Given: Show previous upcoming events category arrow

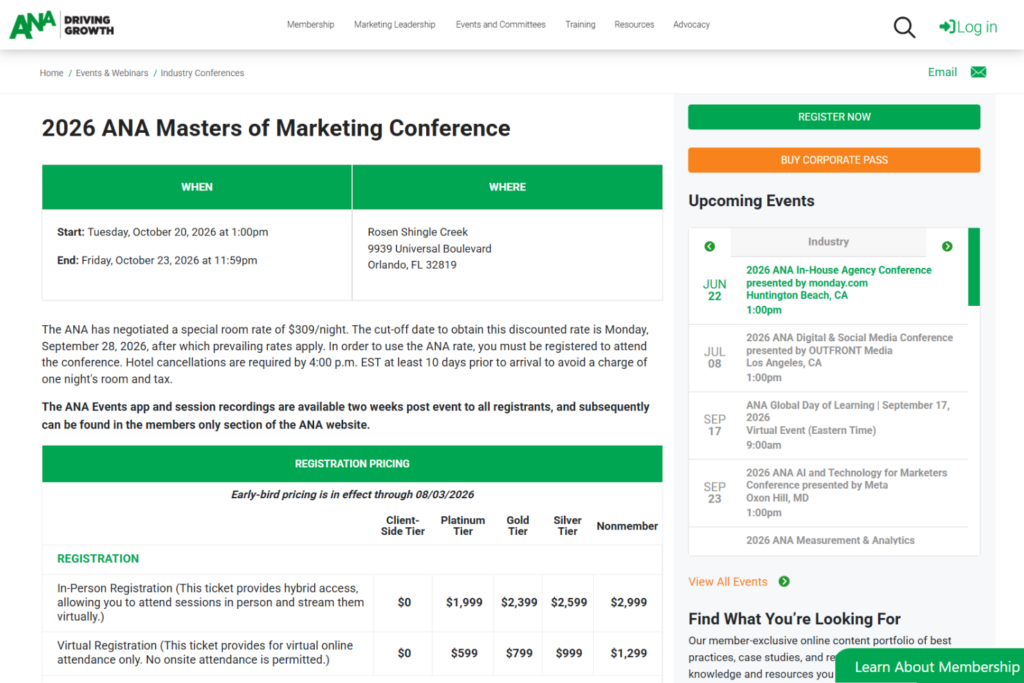Looking at the screenshot, I should (x=709, y=246).
